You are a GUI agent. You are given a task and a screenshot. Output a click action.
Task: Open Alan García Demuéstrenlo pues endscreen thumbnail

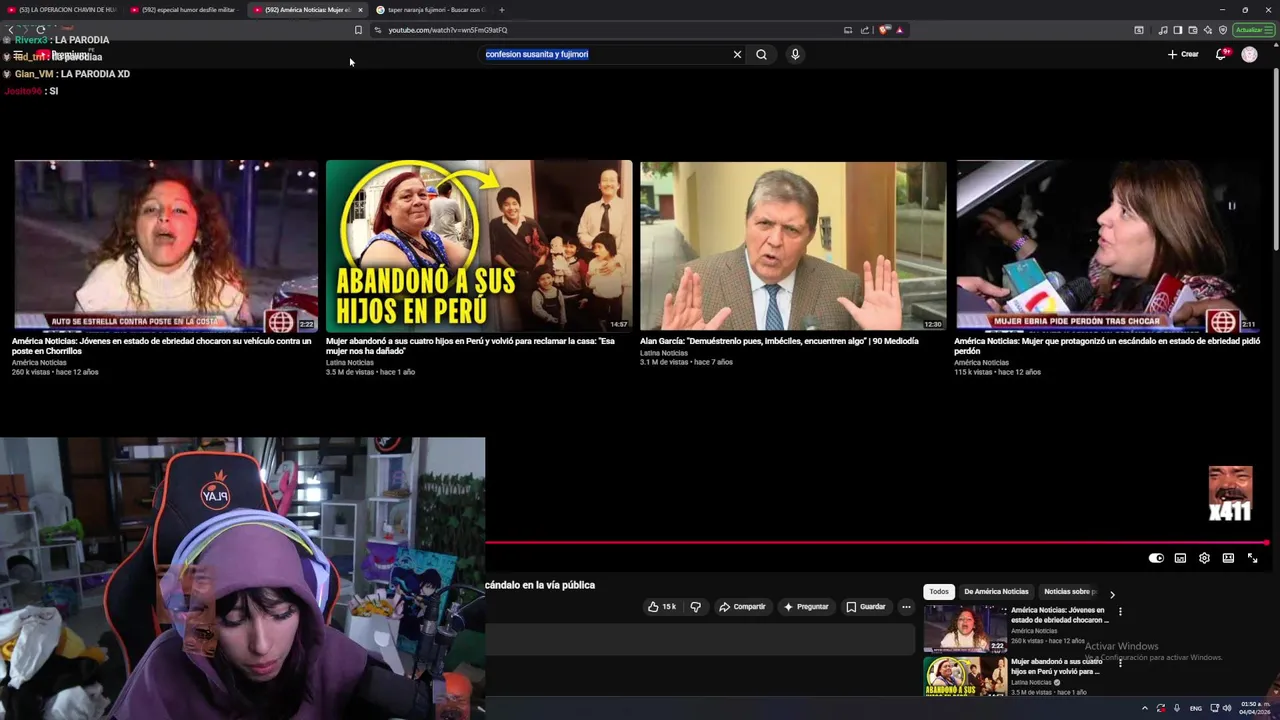(x=793, y=246)
